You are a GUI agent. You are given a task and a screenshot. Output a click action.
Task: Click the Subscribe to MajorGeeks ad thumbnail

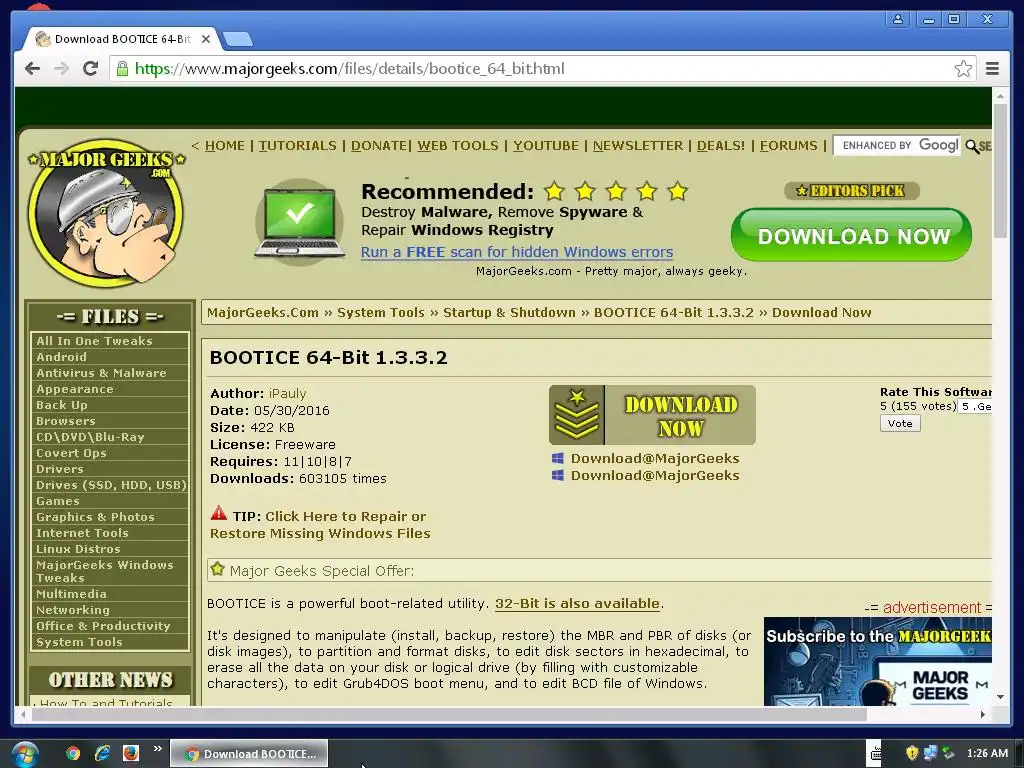(x=878, y=661)
